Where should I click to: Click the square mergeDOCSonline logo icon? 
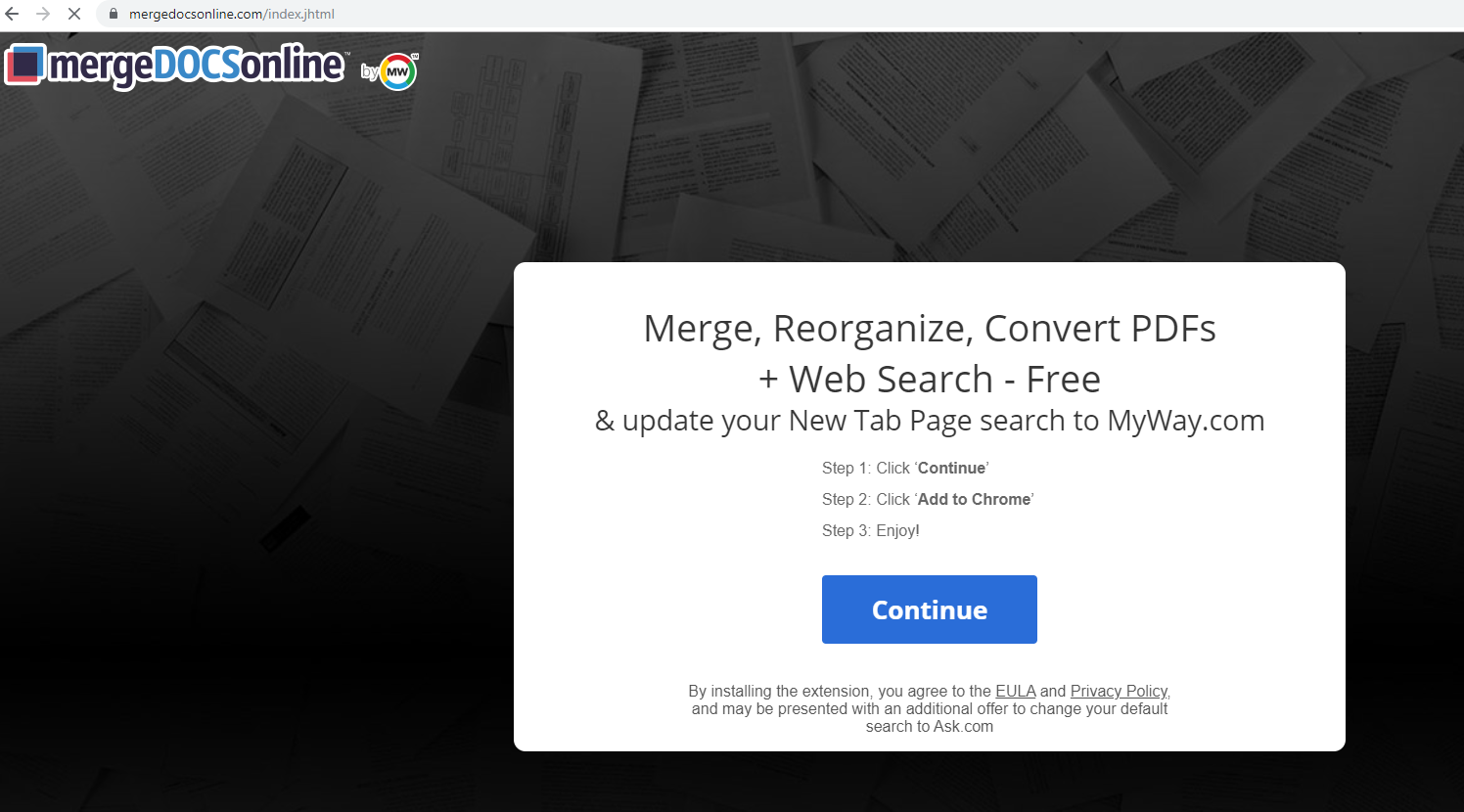click(x=24, y=65)
